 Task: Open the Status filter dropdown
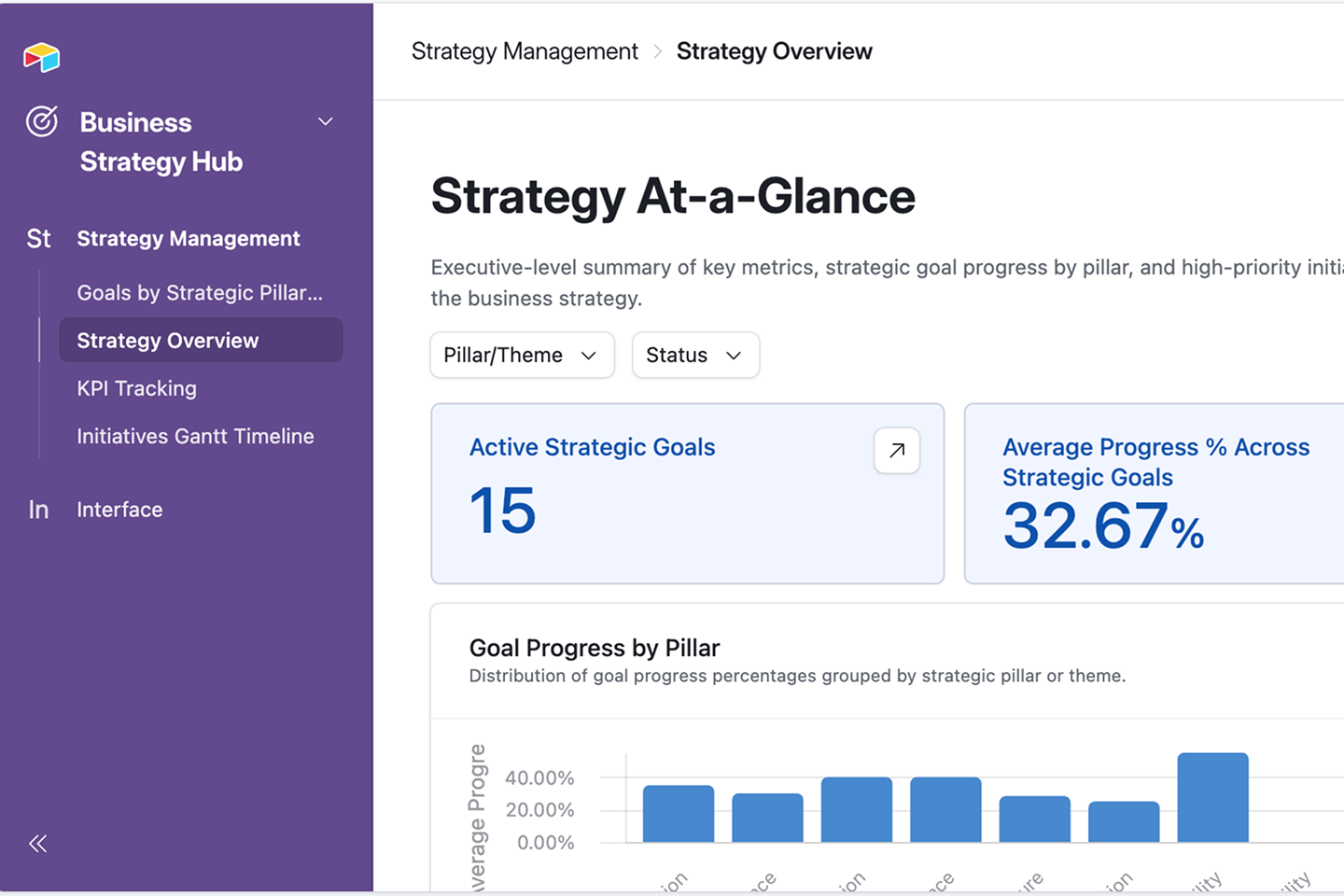695,355
